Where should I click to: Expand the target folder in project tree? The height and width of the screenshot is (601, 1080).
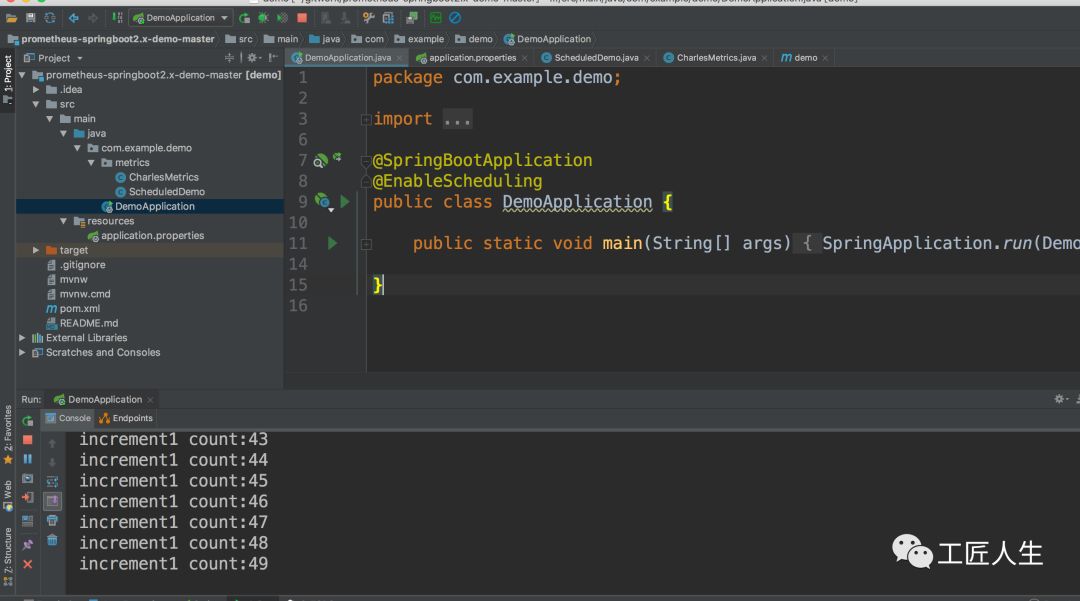coord(36,250)
